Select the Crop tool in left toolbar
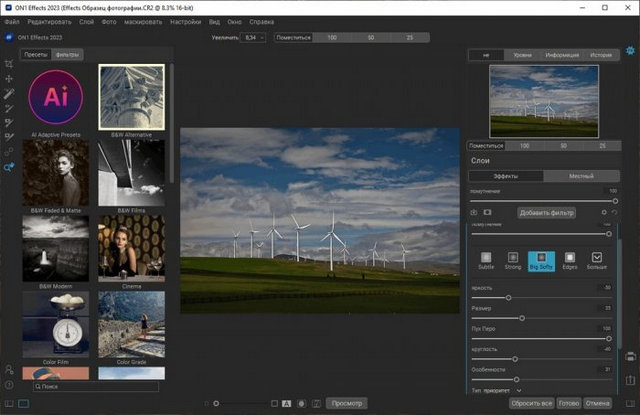 point(9,63)
